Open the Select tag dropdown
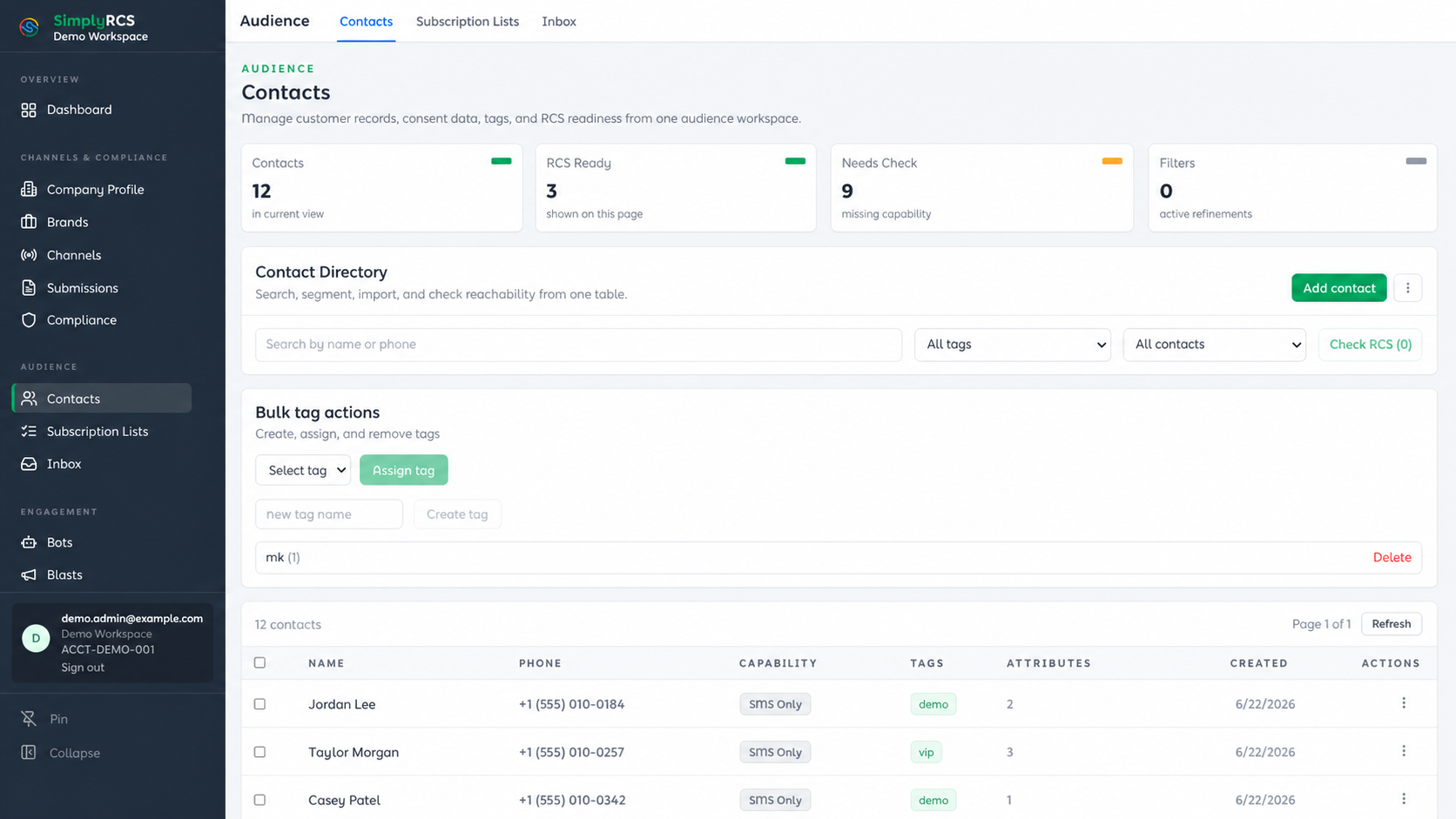Image resolution: width=1456 pixels, height=819 pixels. 303,470
